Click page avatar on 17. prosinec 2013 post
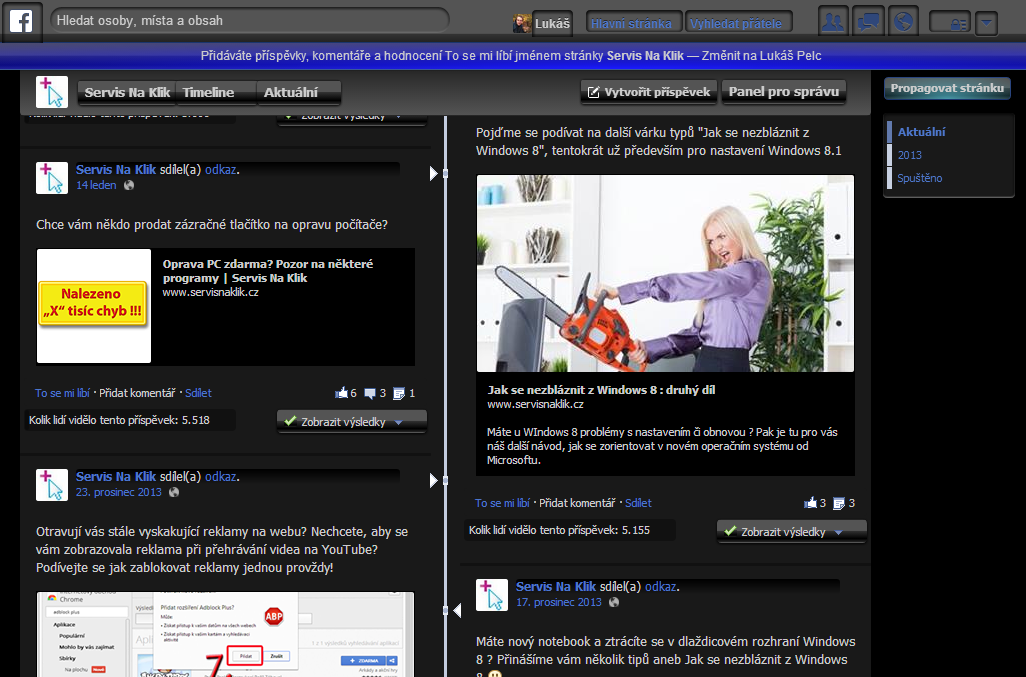 [x=491, y=595]
